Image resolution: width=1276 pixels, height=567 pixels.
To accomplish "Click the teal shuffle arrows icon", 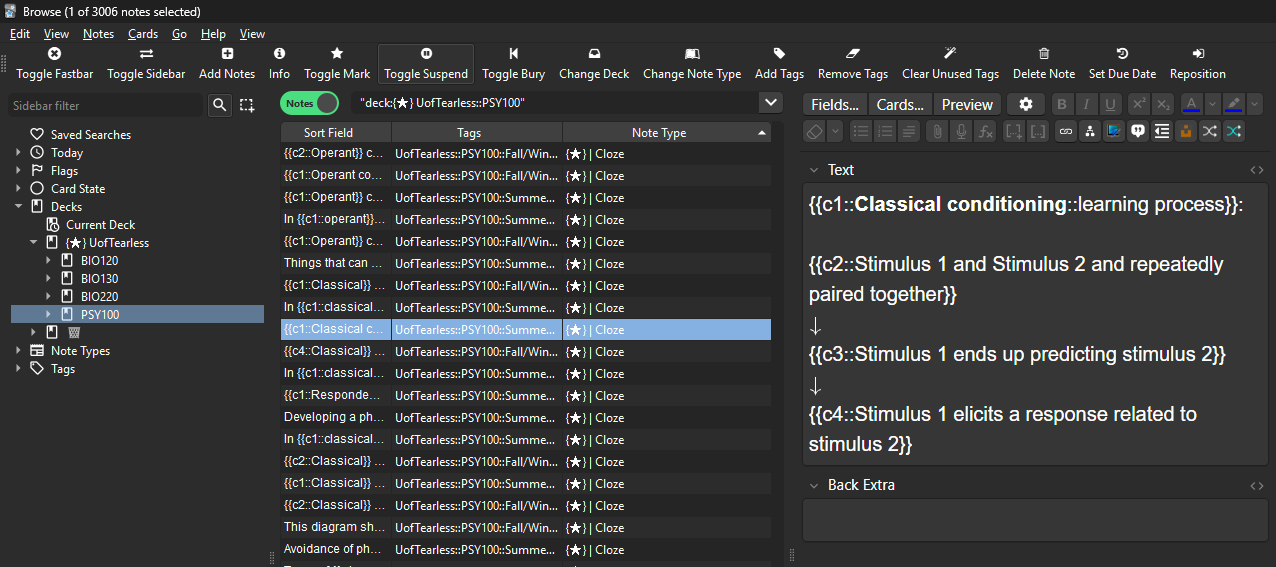I will pyautogui.click(x=1233, y=131).
